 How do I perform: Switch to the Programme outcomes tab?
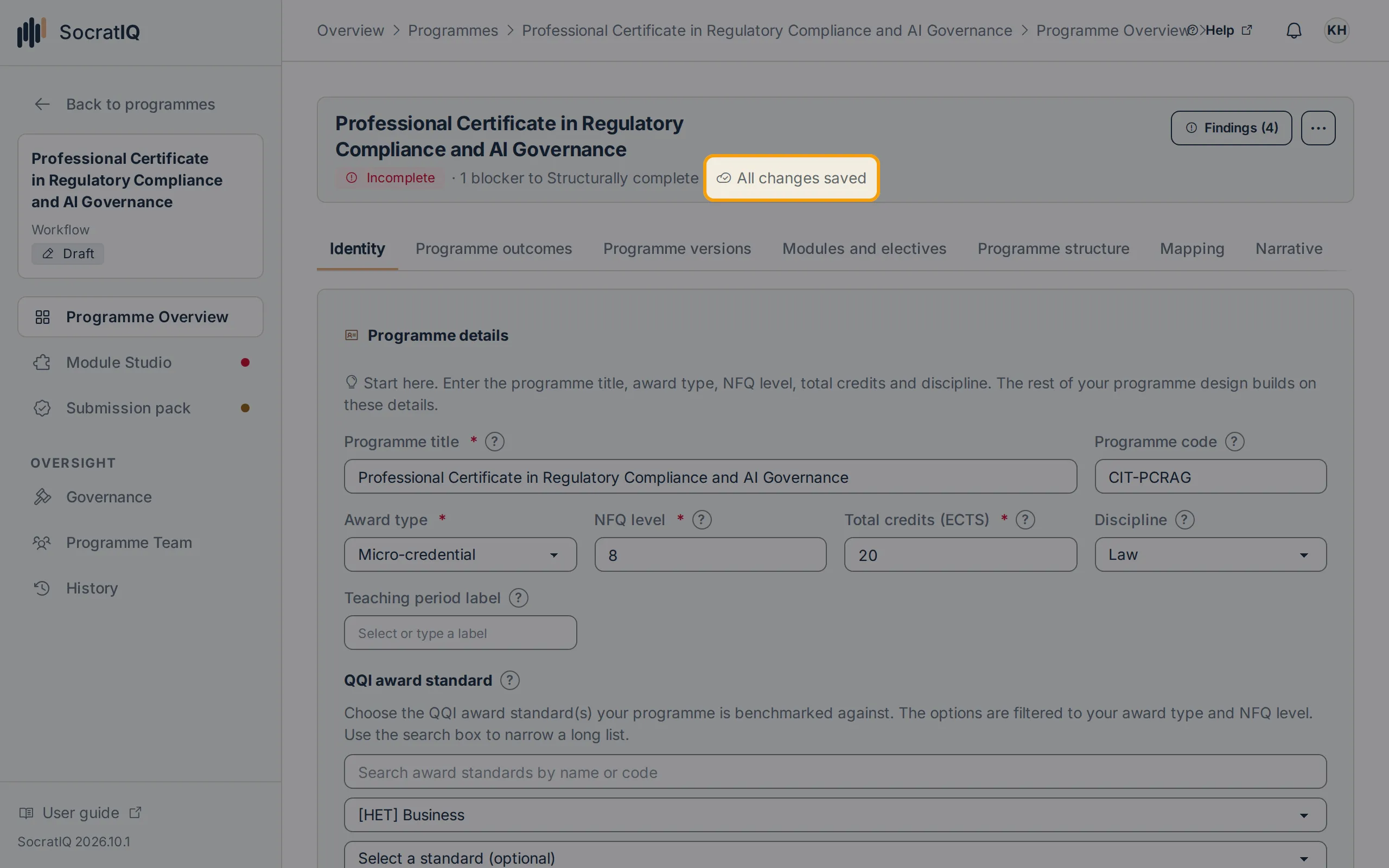494,248
